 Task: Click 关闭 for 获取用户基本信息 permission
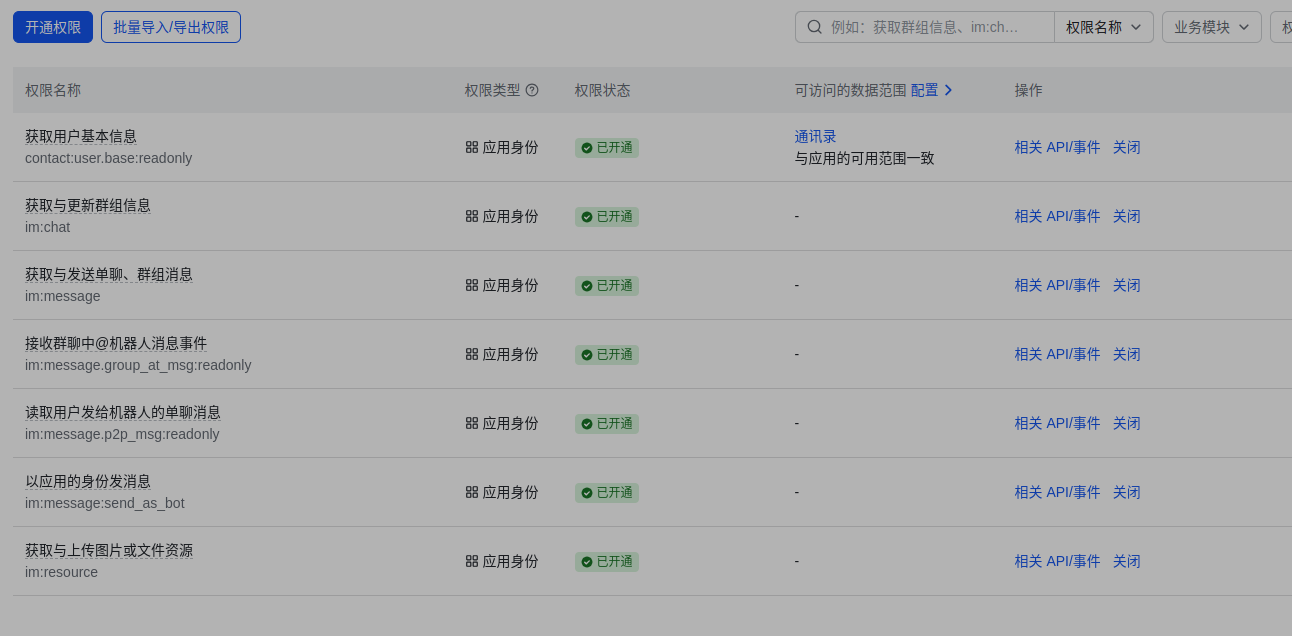[1127, 147]
